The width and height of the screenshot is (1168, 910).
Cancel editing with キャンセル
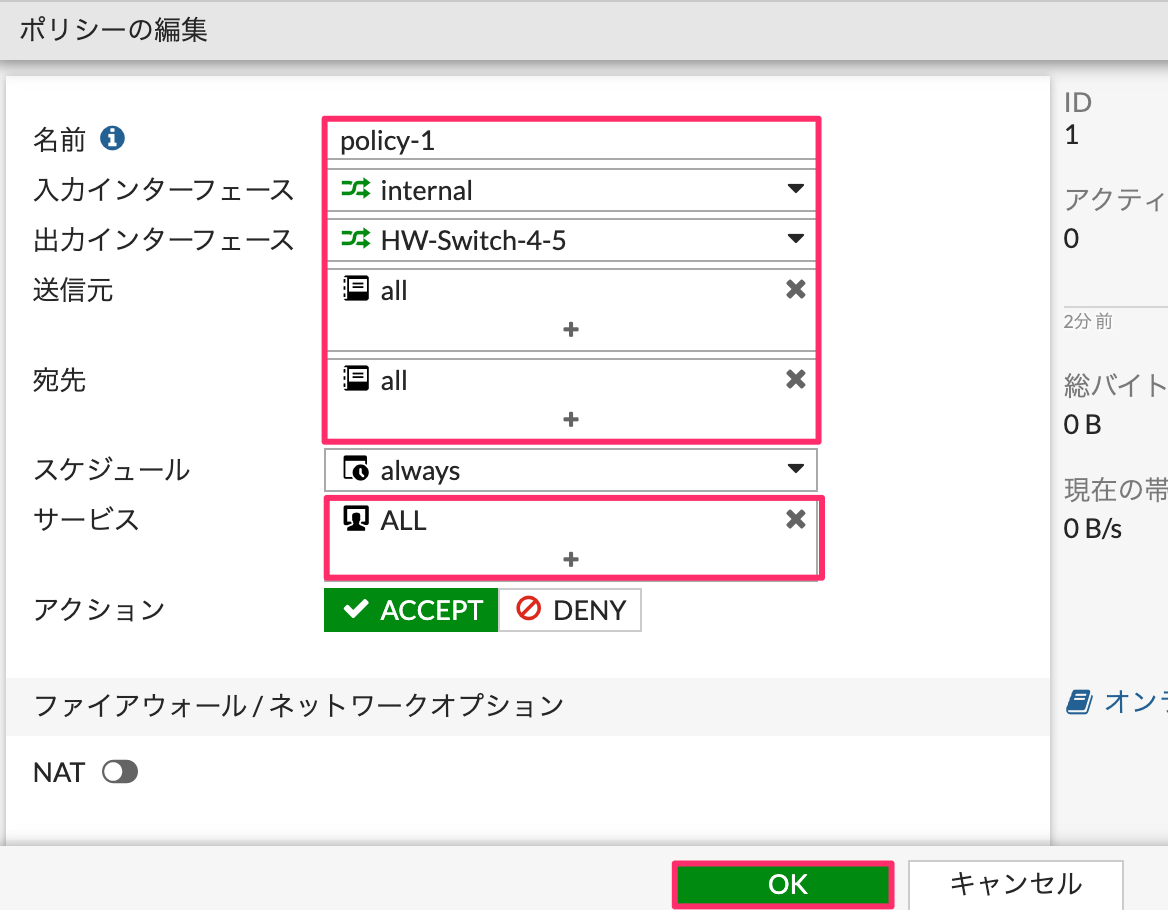pos(1015,884)
